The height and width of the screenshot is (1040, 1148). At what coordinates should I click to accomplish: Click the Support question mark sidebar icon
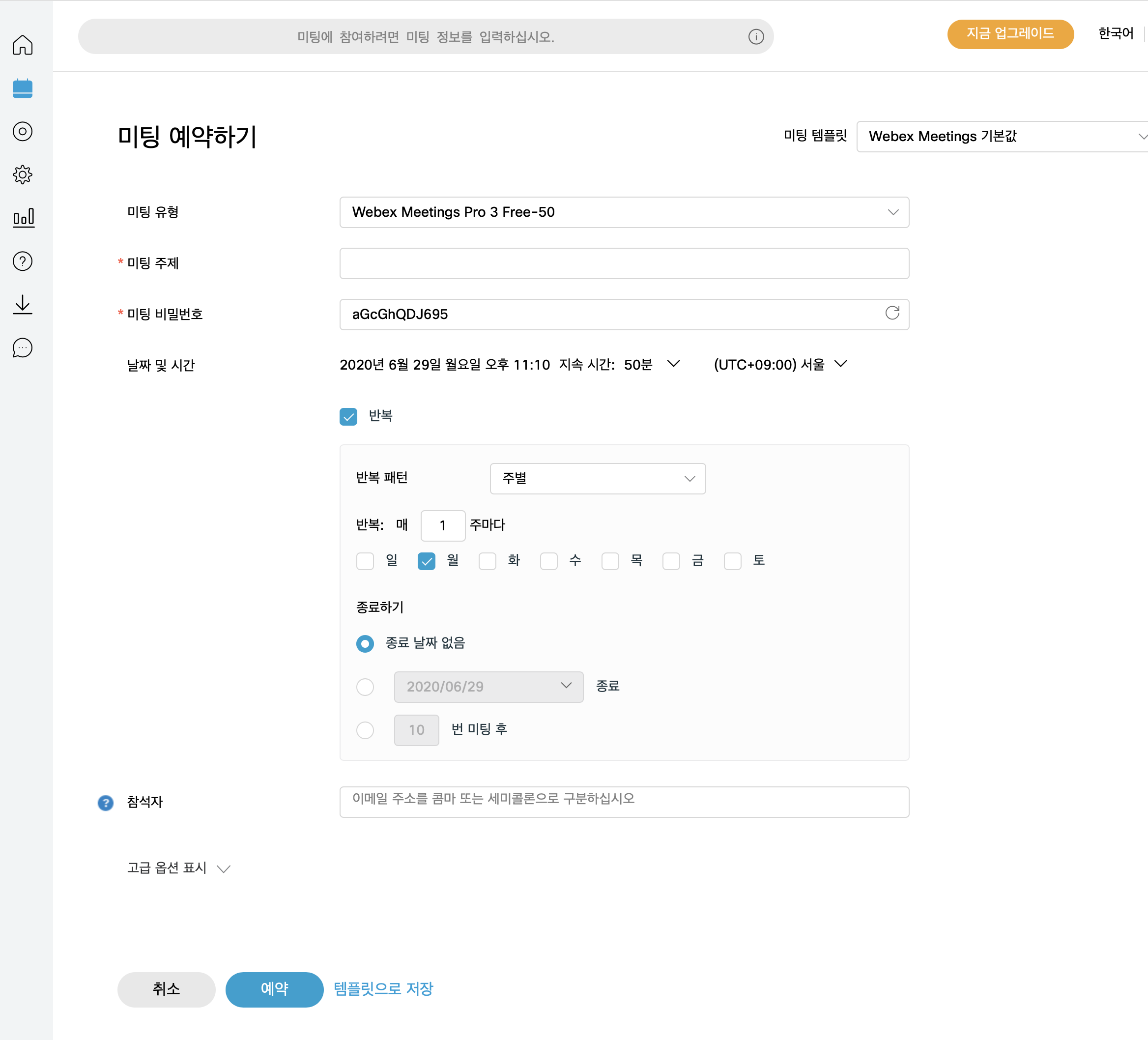click(23, 261)
